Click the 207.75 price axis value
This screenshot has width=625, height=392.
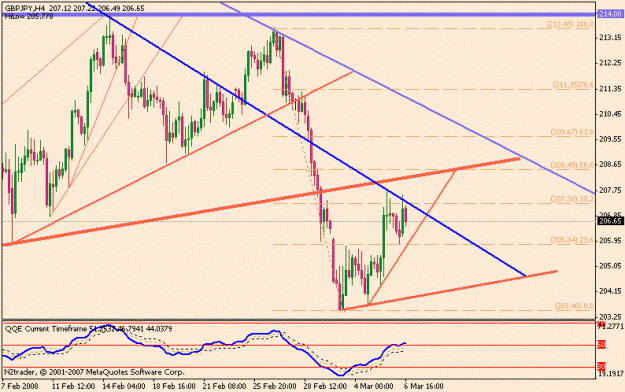pos(610,190)
